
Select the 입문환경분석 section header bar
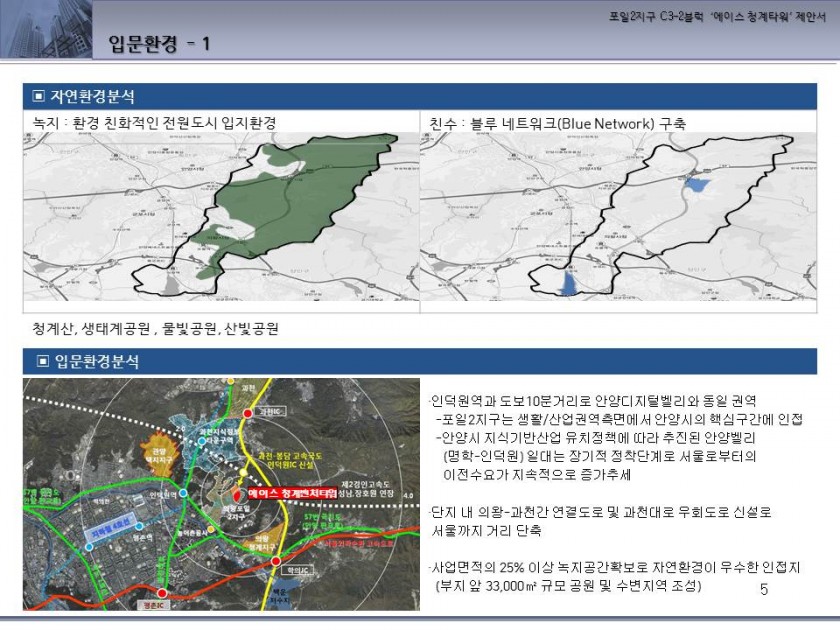tap(420, 360)
